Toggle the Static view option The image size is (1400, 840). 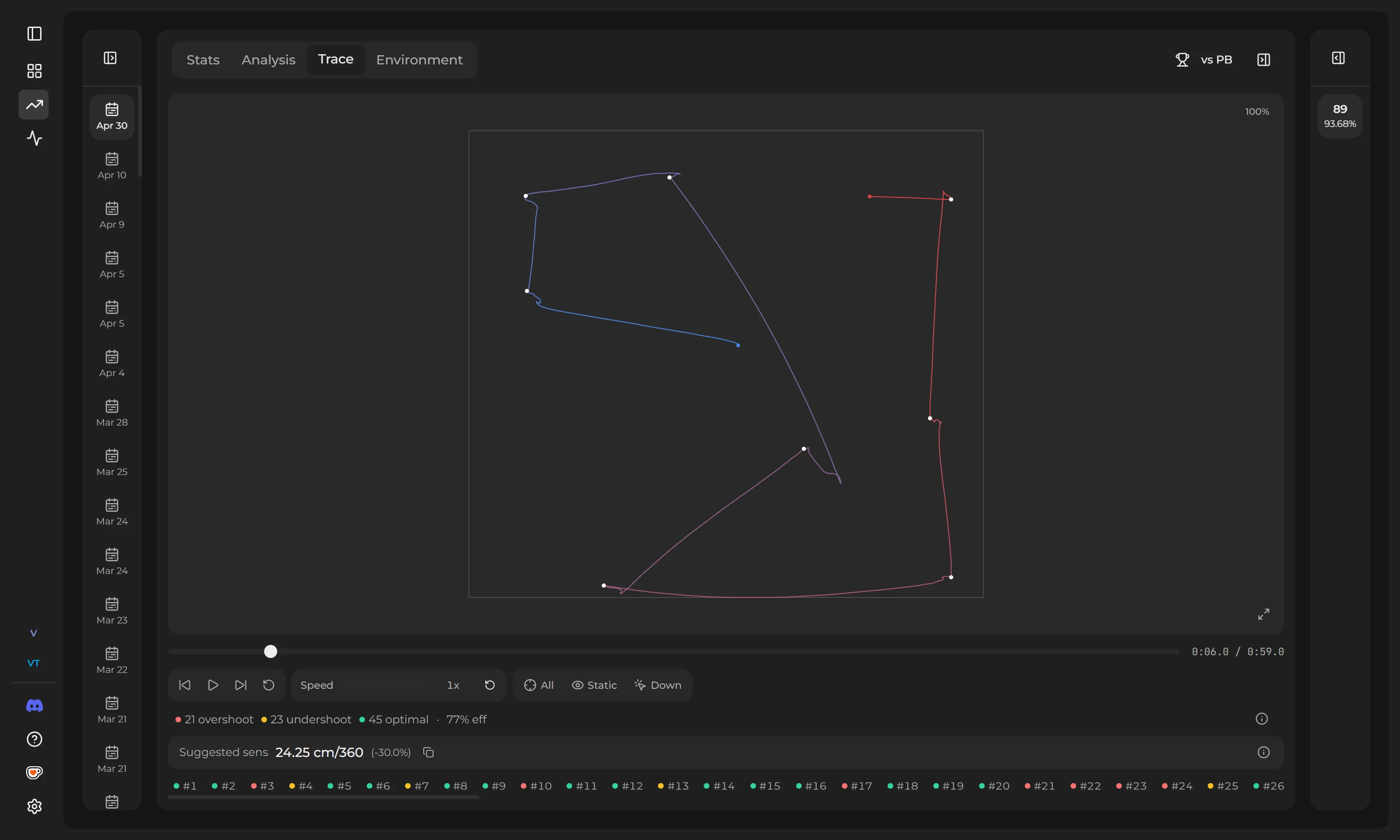tap(594, 685)
